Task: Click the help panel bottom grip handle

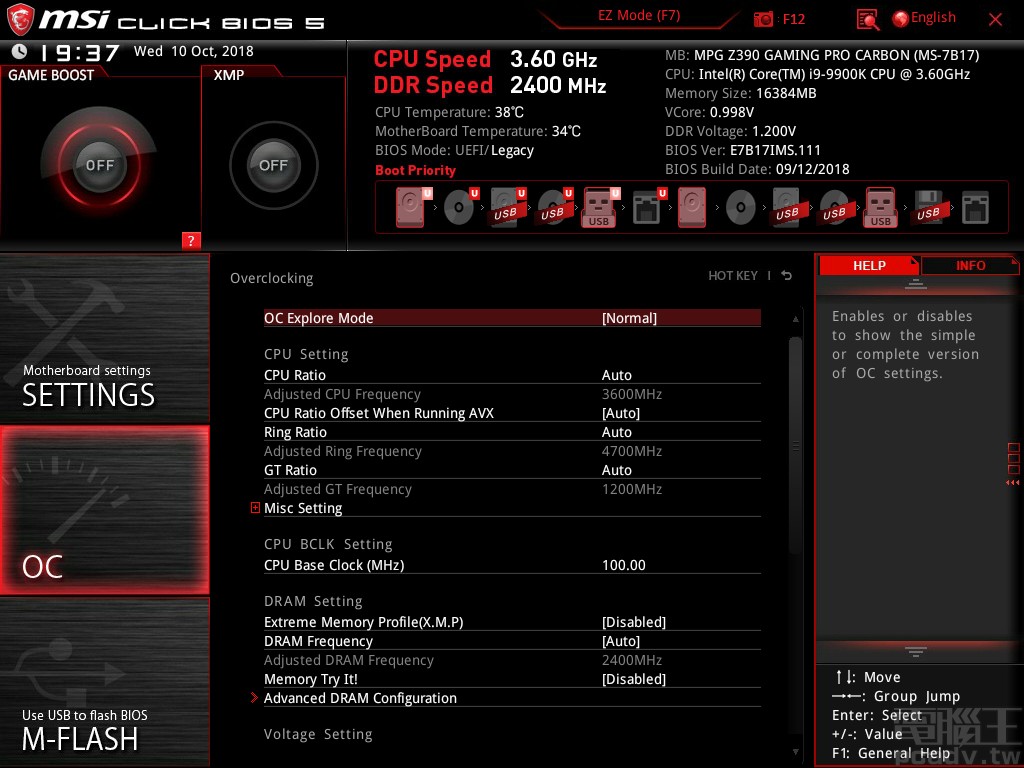Action: [916, 651]
